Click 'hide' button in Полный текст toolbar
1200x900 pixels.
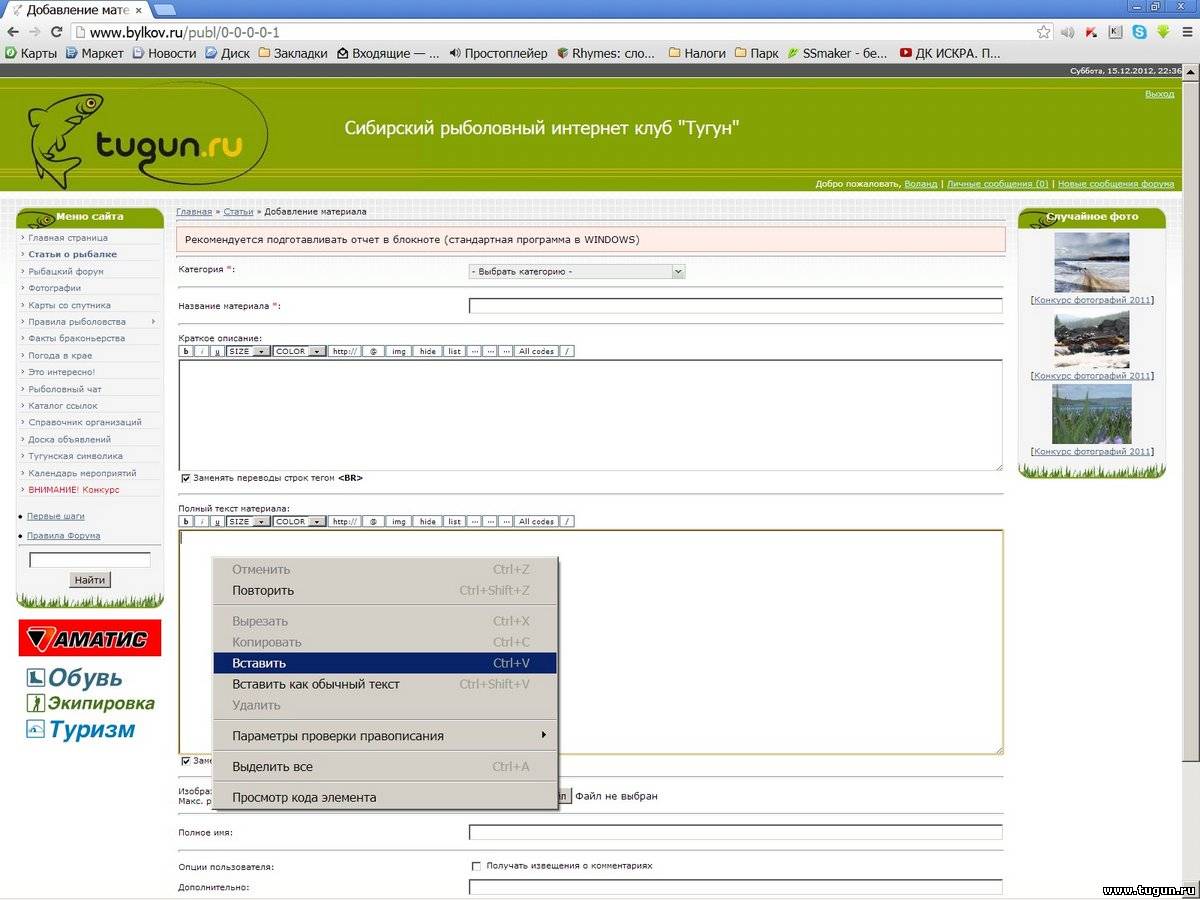(x=427, y=521)
